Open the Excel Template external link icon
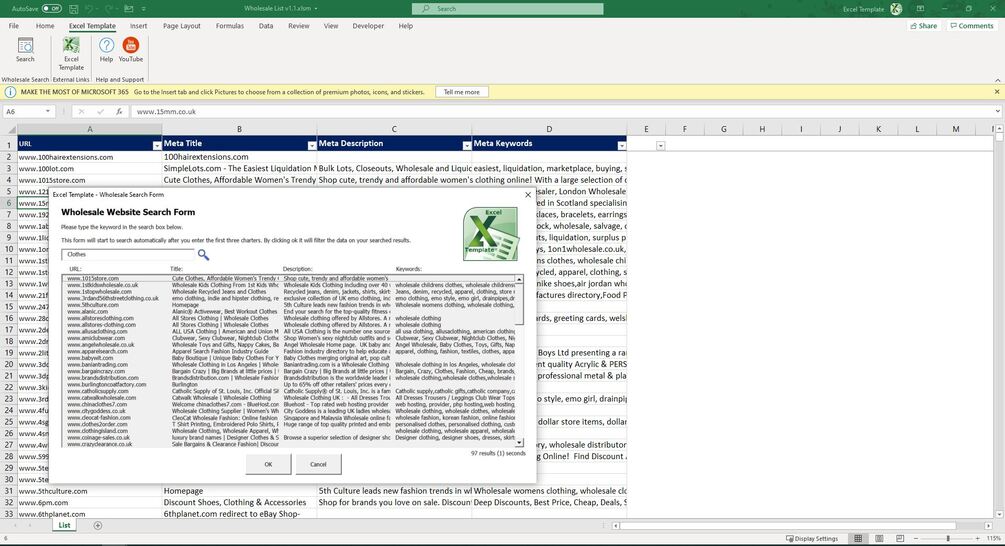The image size is (1005, 546). click(71, 53)
